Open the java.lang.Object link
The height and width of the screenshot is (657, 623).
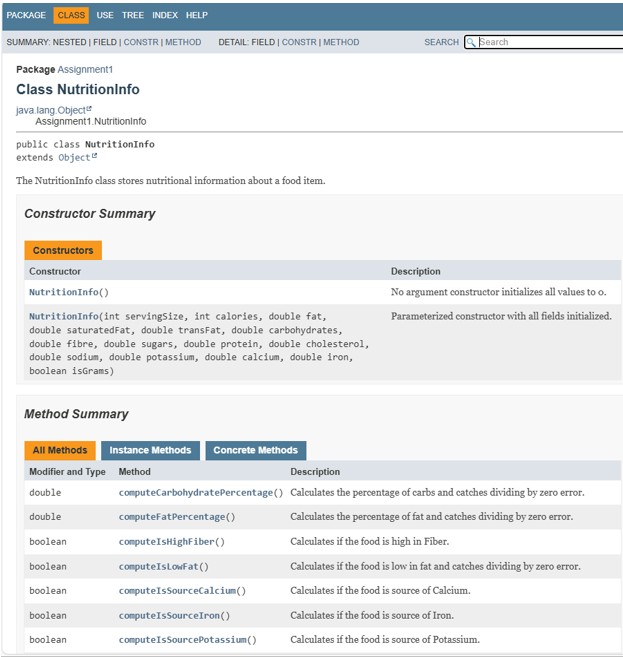51,110
